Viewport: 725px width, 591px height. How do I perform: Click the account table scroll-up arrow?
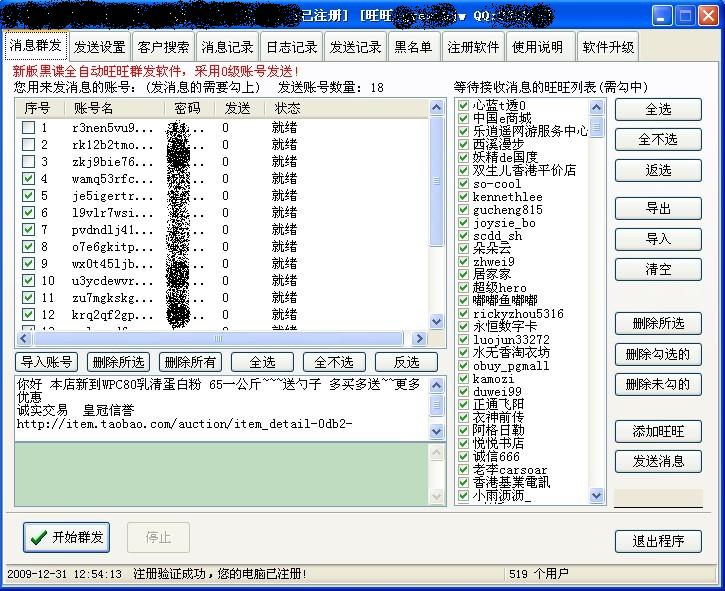(436, 108)
